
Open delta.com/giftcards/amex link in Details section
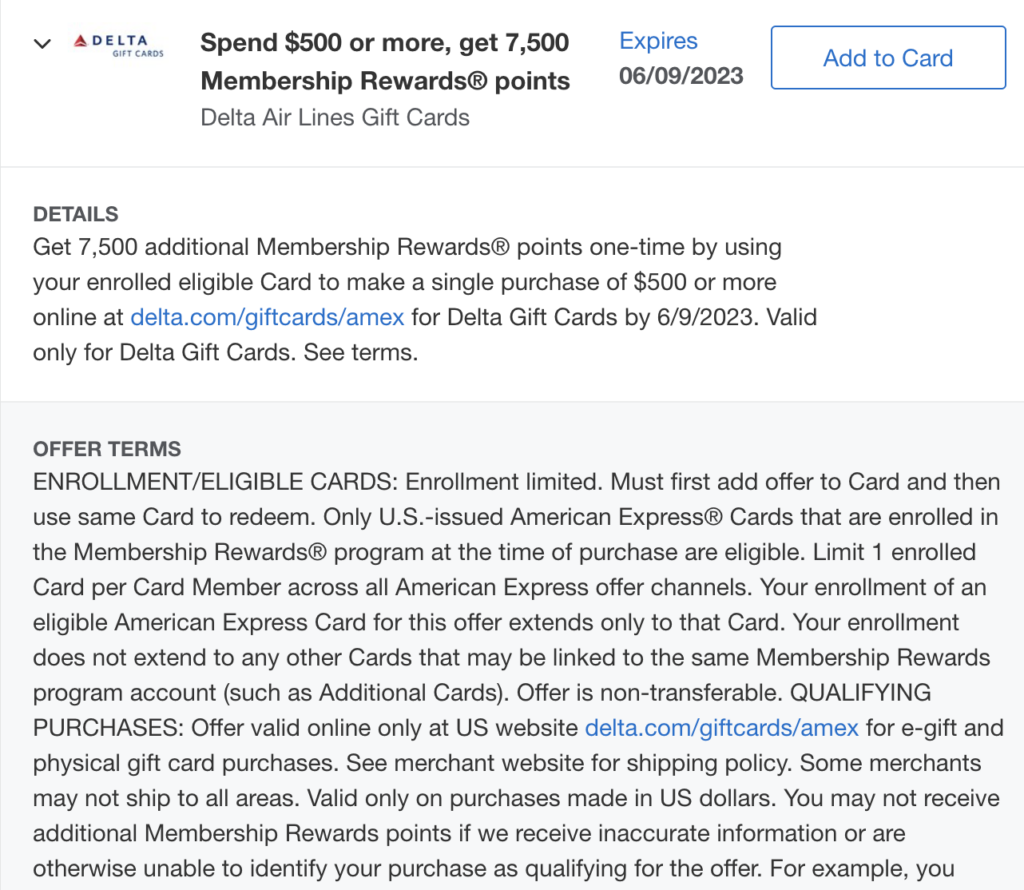click(x=267, y=317)
